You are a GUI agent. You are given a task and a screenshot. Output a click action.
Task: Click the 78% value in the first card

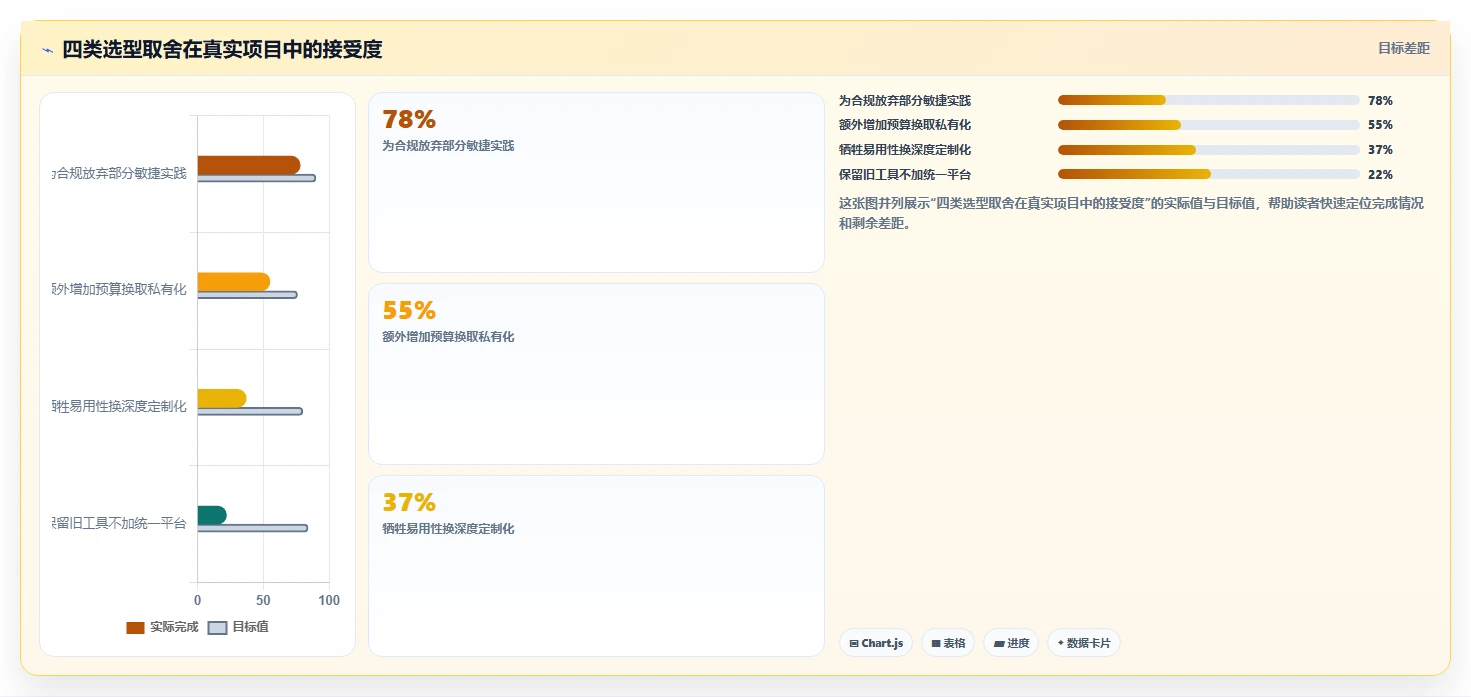coord(409,120)
